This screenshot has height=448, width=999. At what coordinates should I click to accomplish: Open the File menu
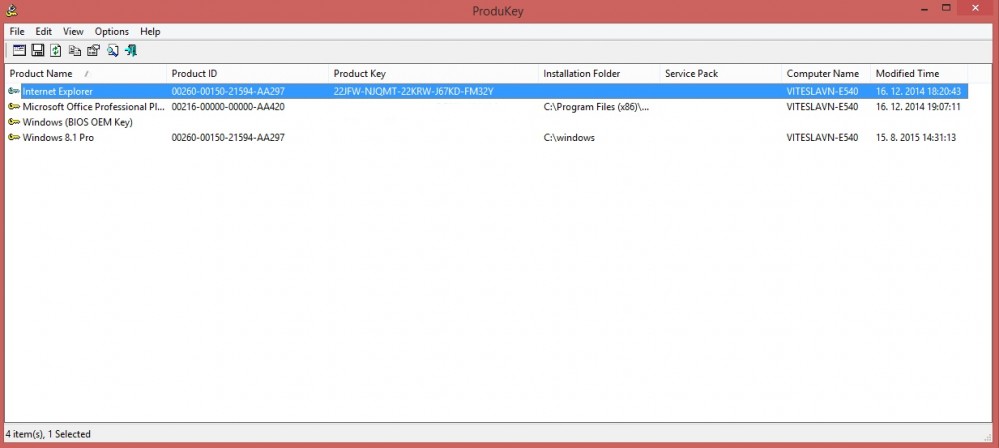(x=17, y=31)
